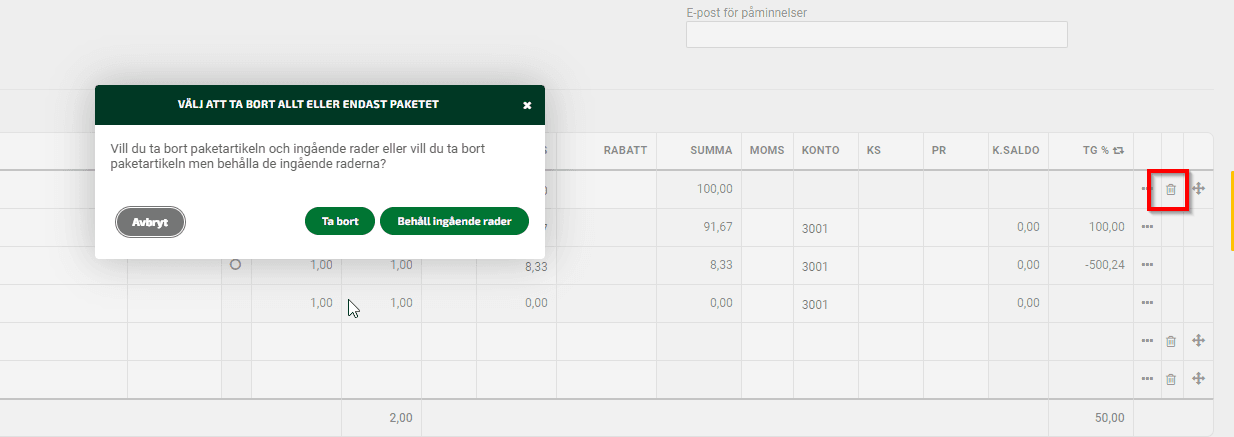Open three-dots menu on the 91,67 row
Screen dimensions: 1234x437
(x=1147, y=227)
